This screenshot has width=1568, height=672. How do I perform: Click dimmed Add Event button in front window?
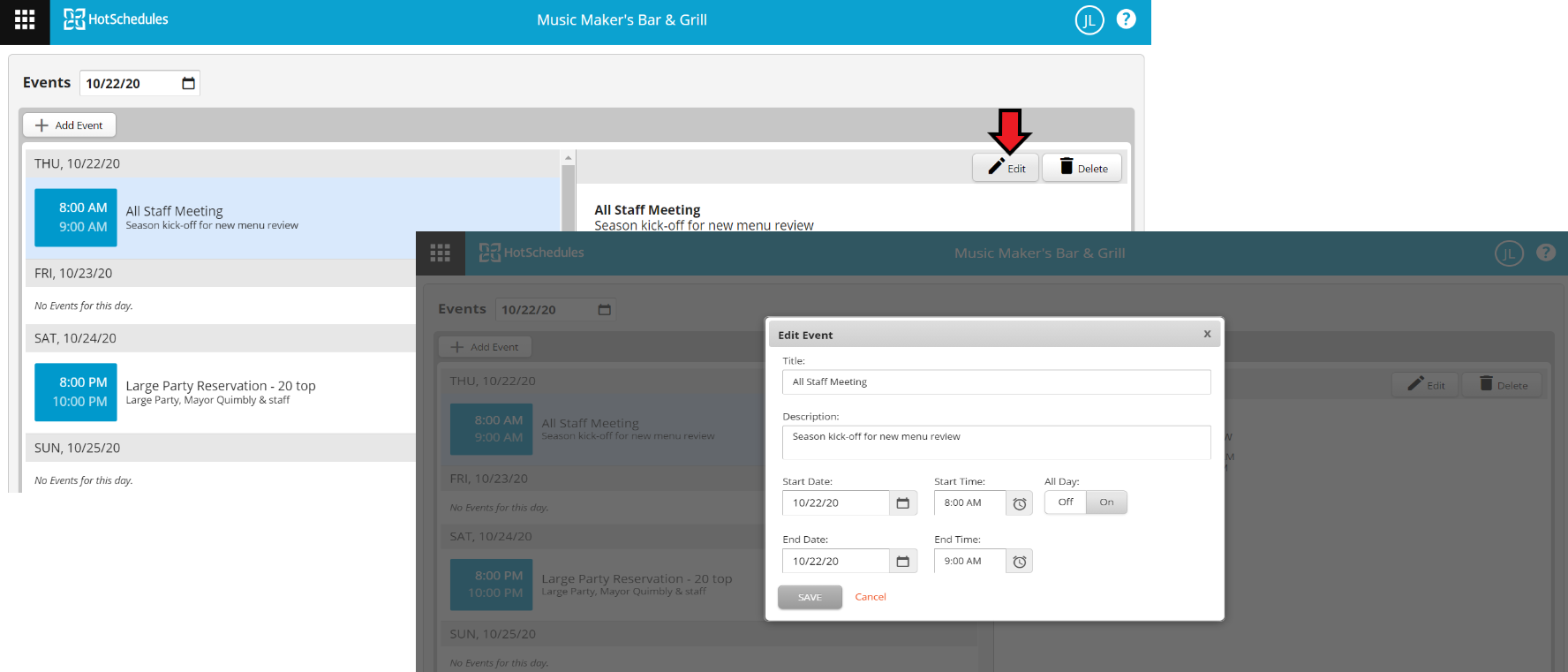pyautogui.click(x=485, y=346)
